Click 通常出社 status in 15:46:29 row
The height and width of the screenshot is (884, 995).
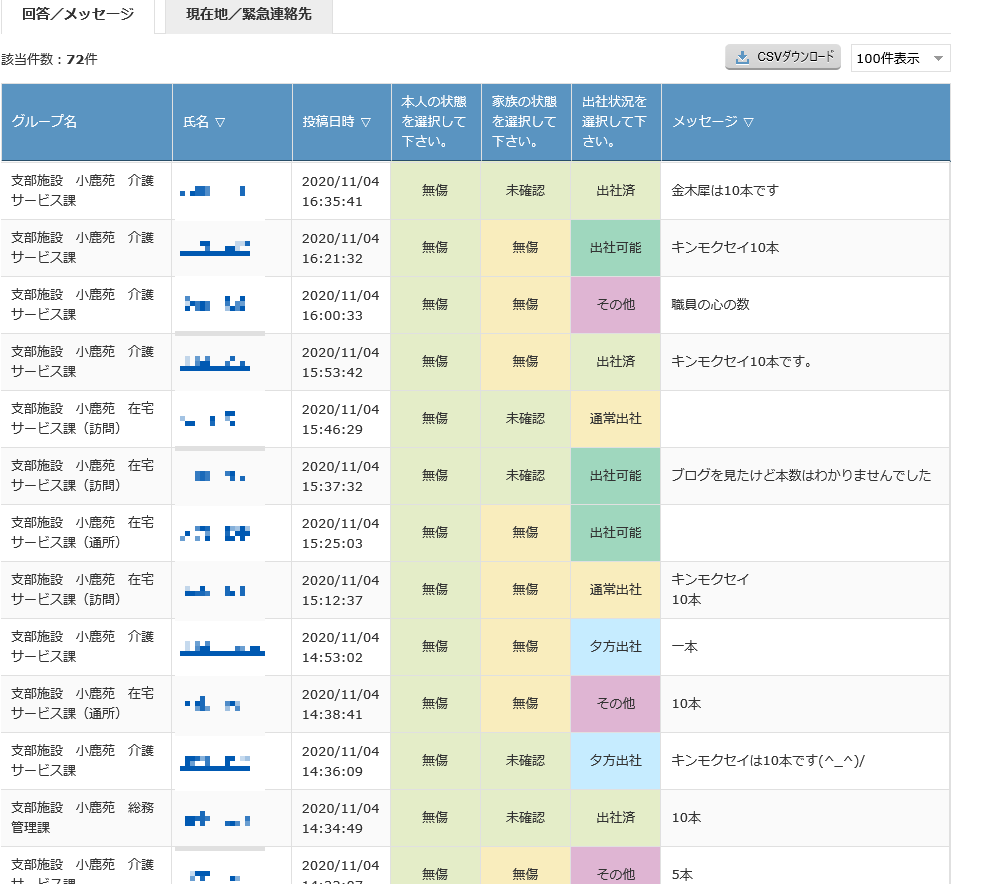[x=616, y=419]
